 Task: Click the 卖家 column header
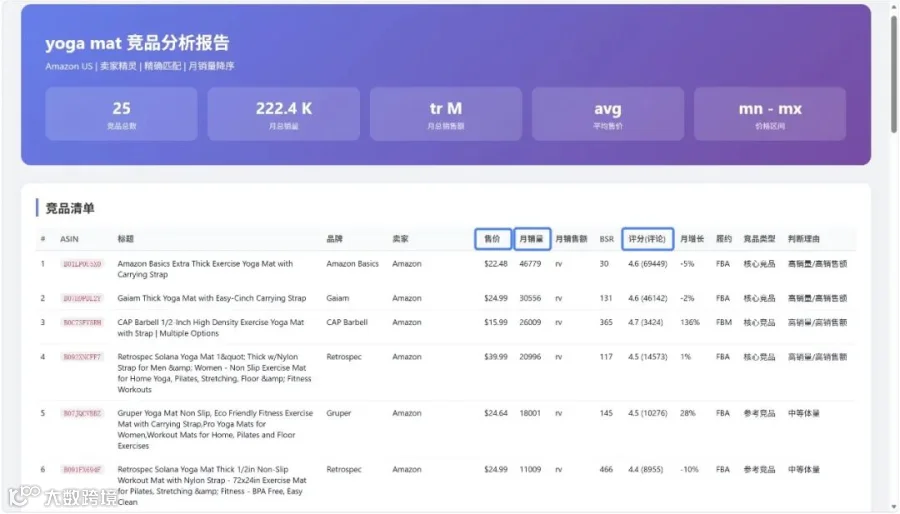pos(400,239)
